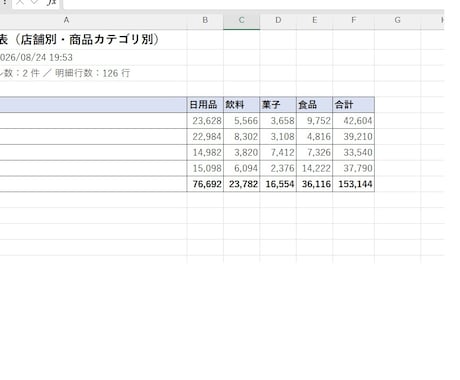The height and width of the screenshot is (380, 460).
Task: Select the 日用品 header cell
Action: [205, 105]
